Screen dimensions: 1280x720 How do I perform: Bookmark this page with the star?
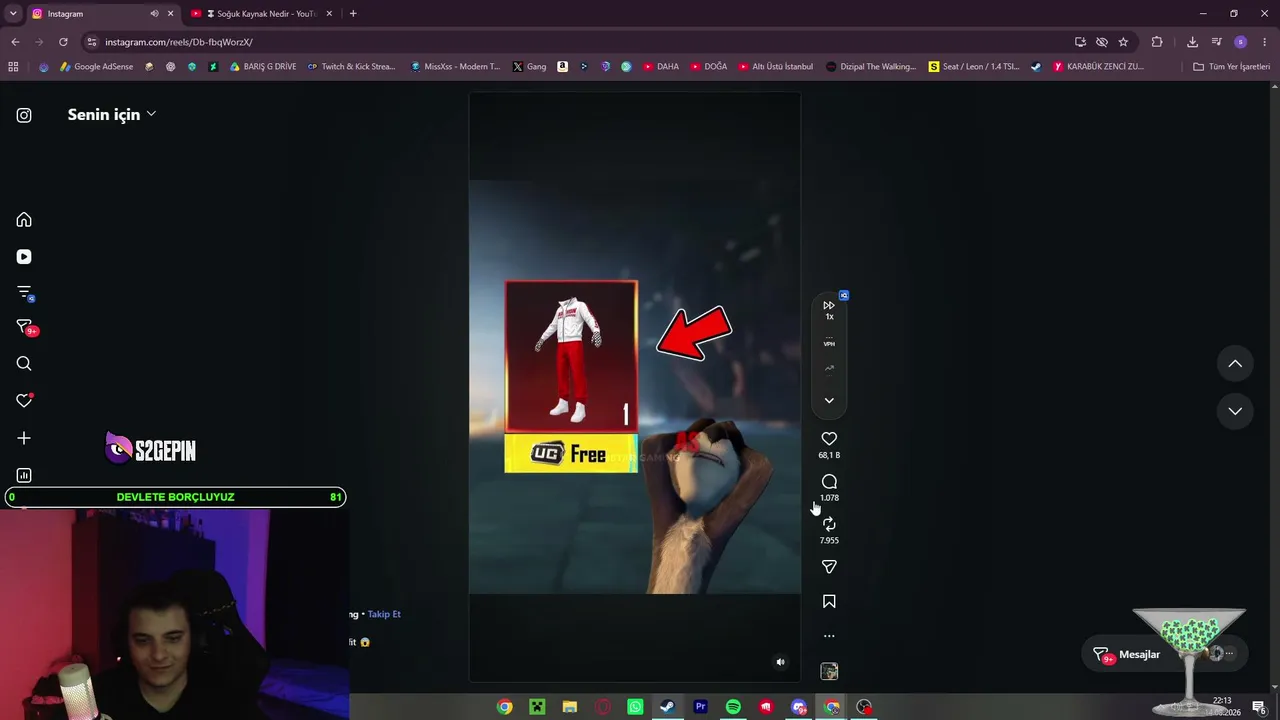click(x=1123, y=42)
